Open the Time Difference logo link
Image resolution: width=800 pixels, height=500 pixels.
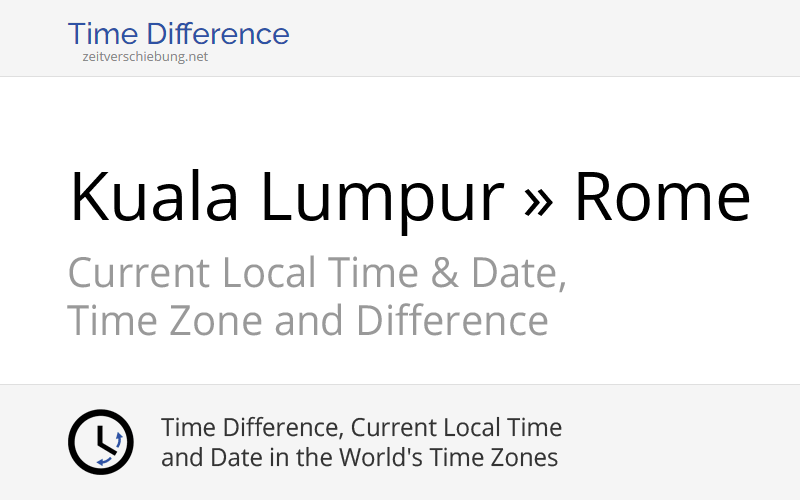coord(178,34)
